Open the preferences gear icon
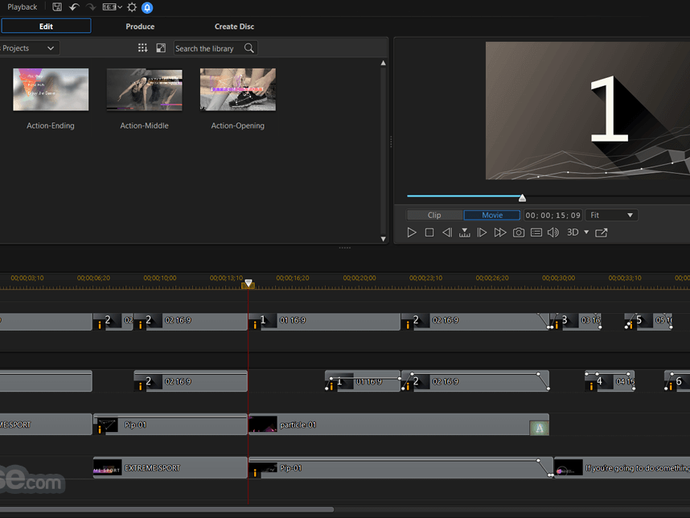Viewport: 690px width, 518px height. pos(132,7)
